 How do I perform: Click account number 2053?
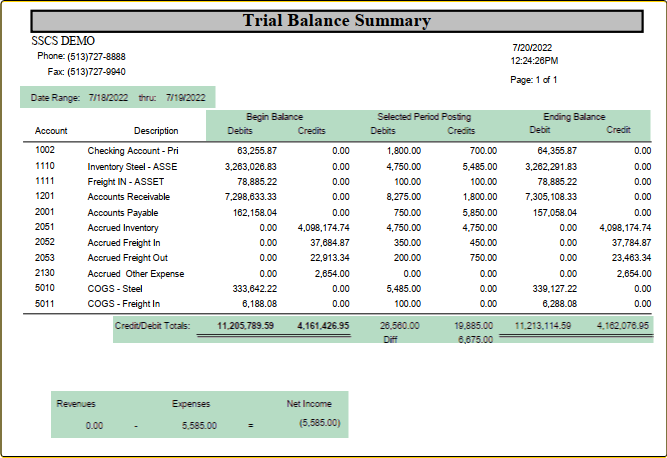[45, 258]
